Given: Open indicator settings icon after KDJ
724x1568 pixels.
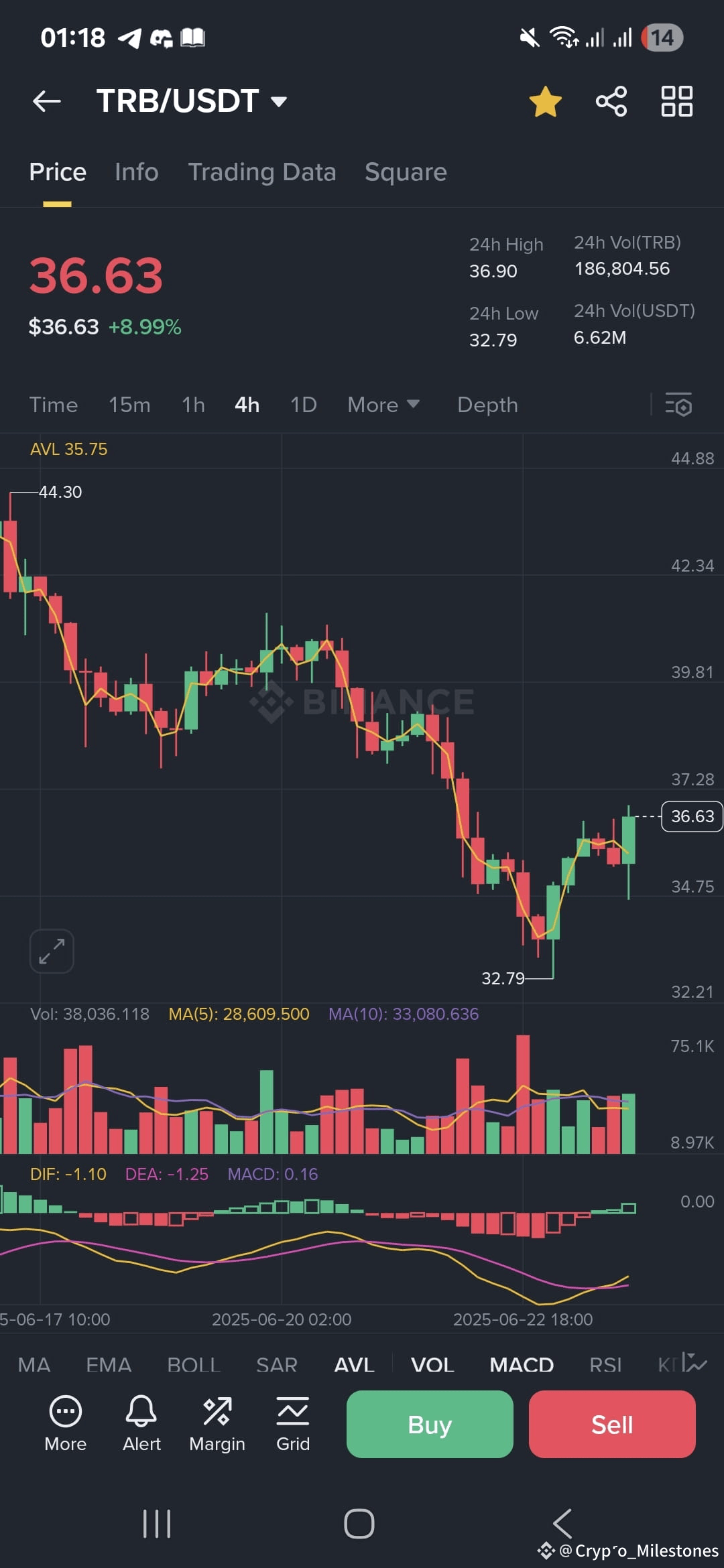Looking at the screenshot, I should 695,1363.
